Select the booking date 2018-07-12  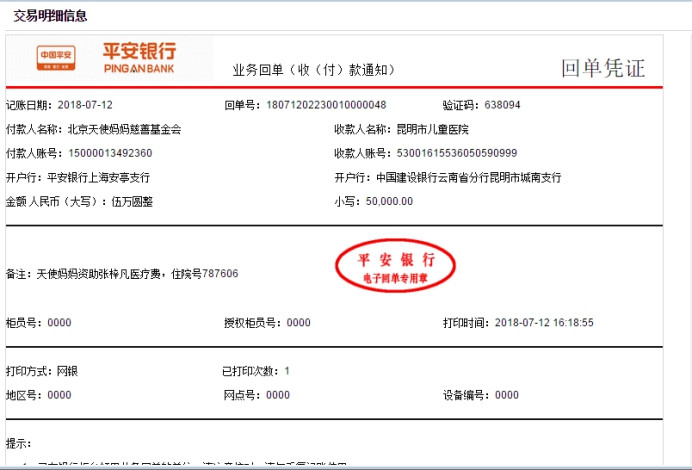click(x=85, y=105)
